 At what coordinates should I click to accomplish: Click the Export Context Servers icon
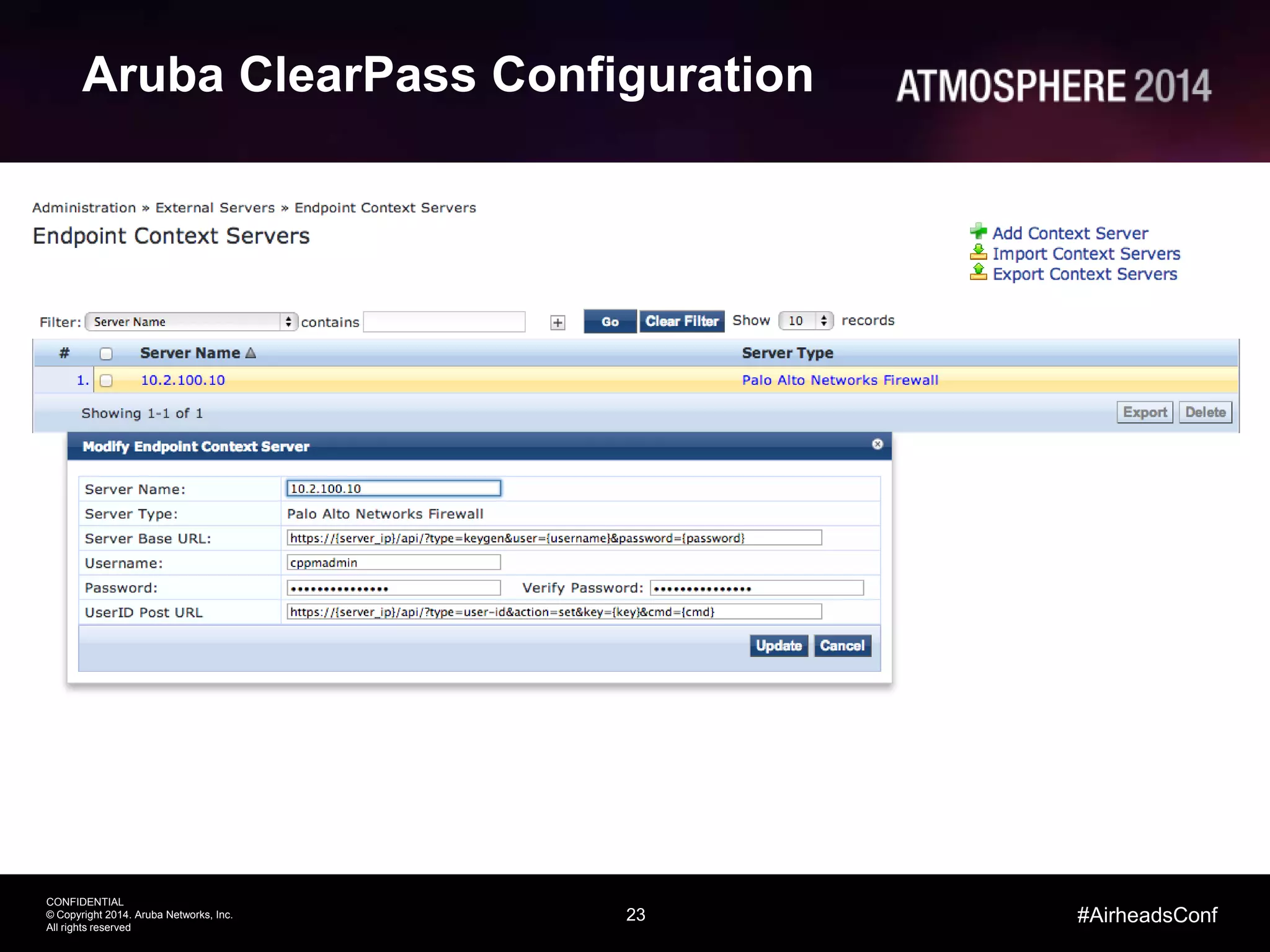pos(979,272)
